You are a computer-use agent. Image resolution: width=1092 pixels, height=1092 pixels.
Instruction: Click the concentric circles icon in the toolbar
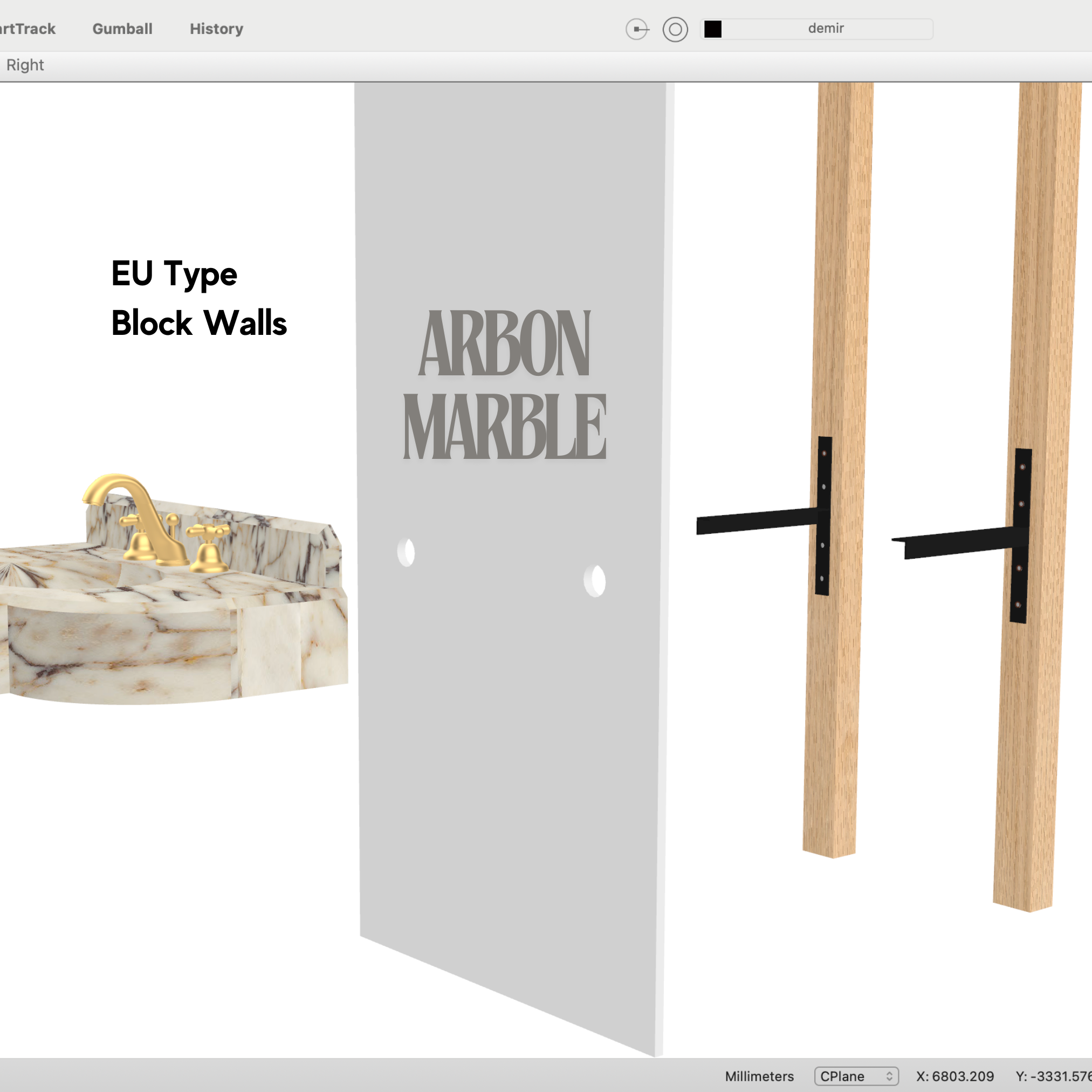click(675, 30)
